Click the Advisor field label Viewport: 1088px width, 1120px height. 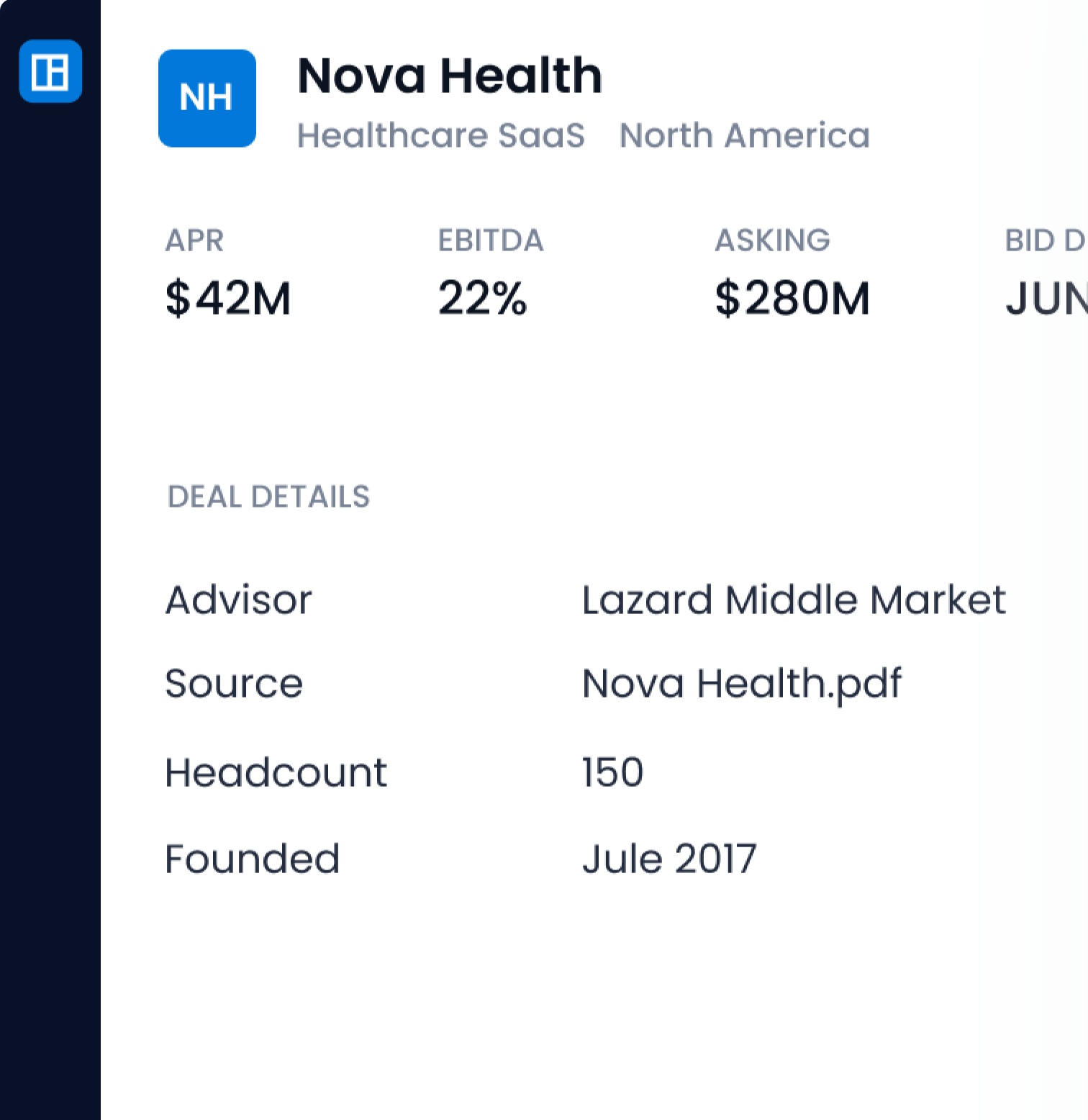pos(238,600)
